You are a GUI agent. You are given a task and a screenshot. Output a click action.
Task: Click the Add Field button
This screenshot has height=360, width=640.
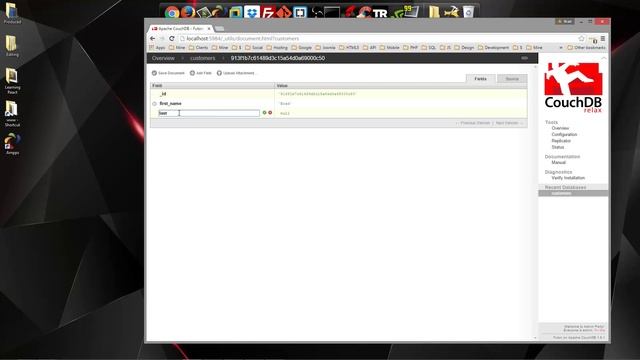201,73
